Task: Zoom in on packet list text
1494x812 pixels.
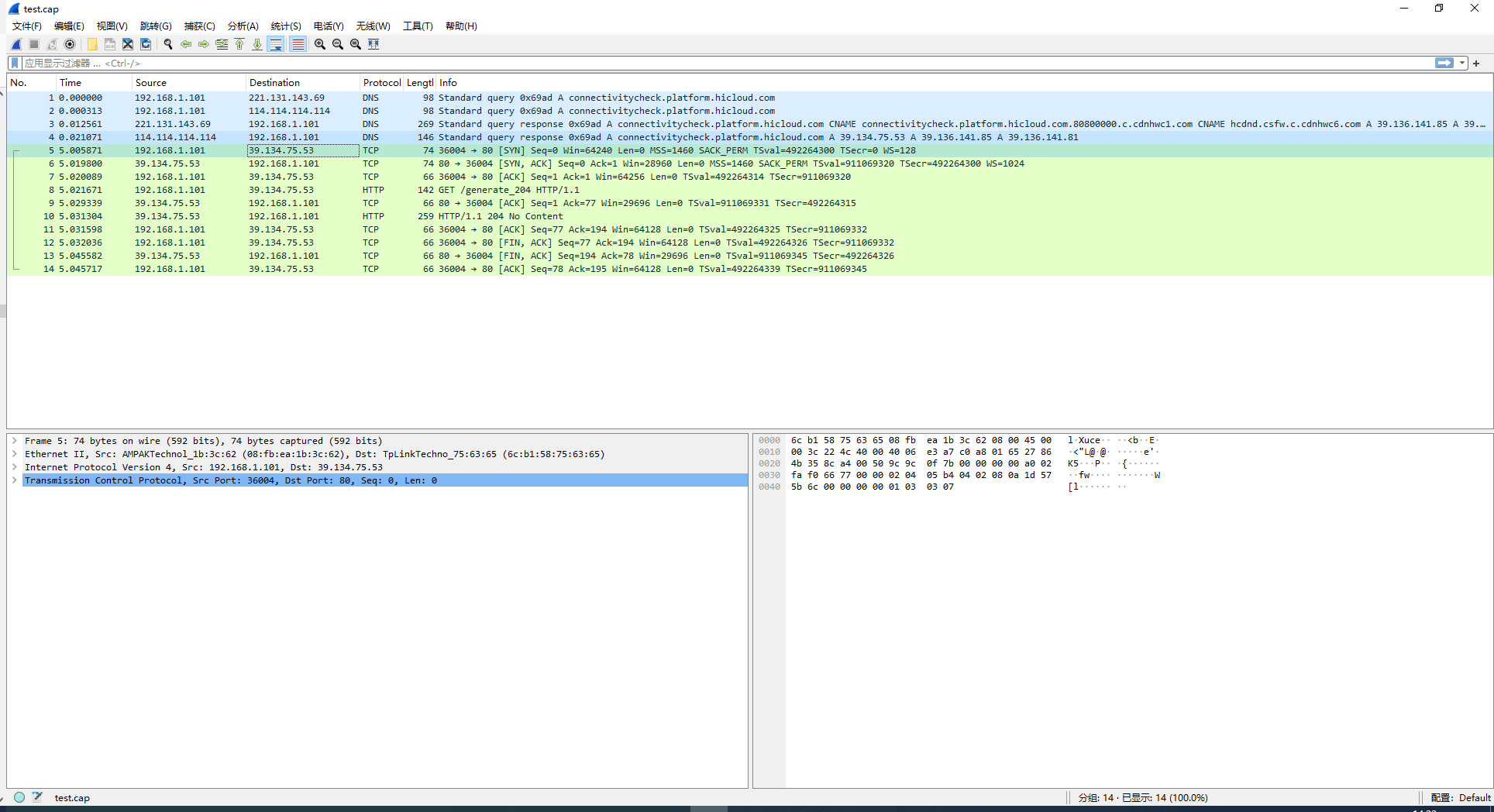Action: tap(319, 44)
